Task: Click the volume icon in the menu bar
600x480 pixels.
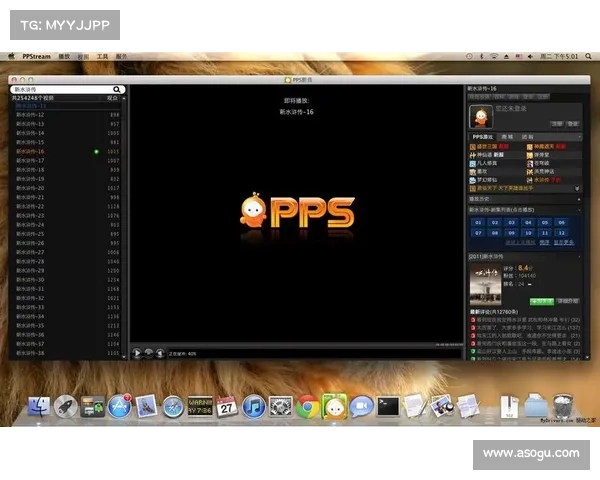Action: (x=530, y=56)
